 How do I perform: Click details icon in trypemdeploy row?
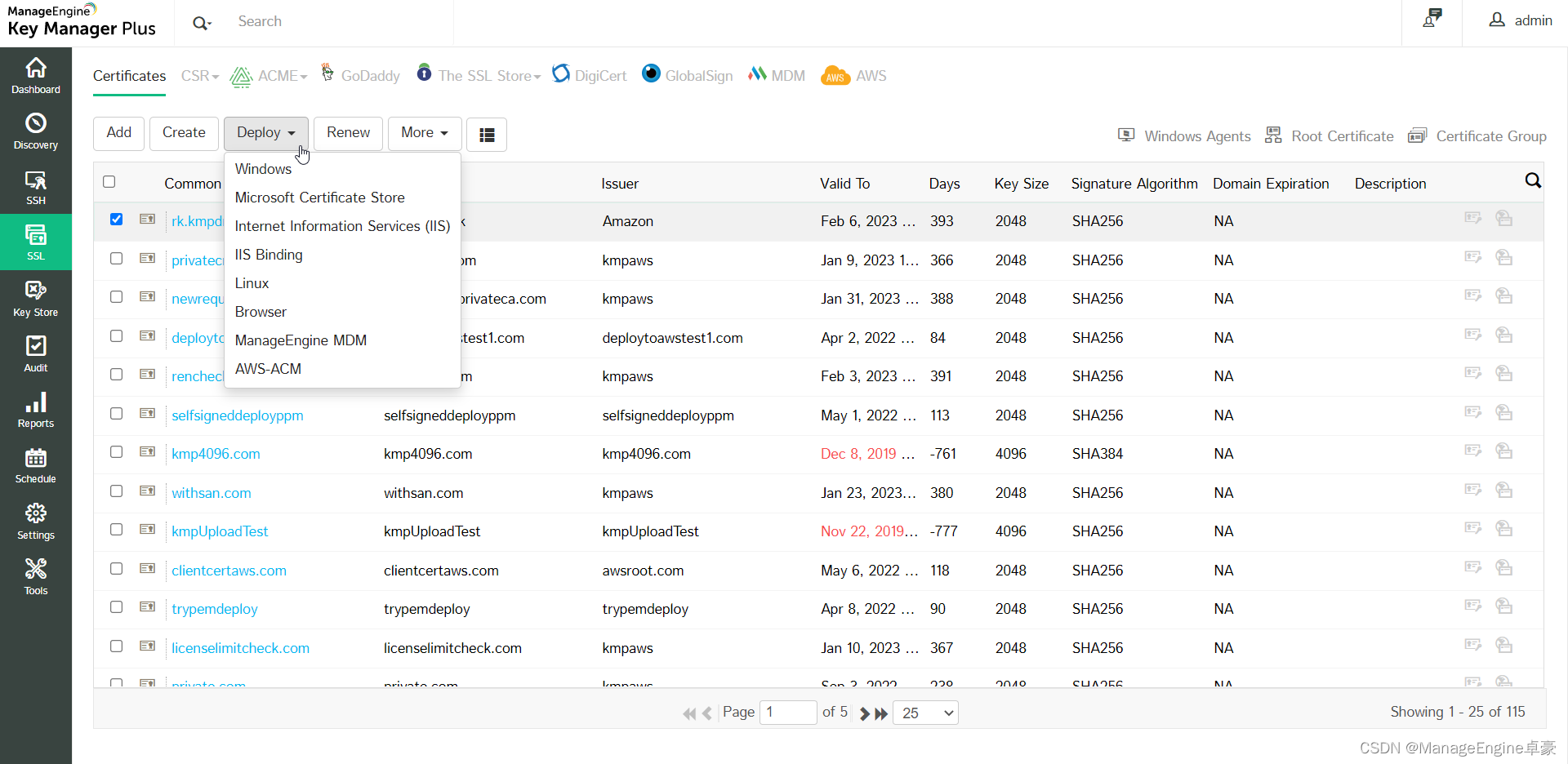1472,606
